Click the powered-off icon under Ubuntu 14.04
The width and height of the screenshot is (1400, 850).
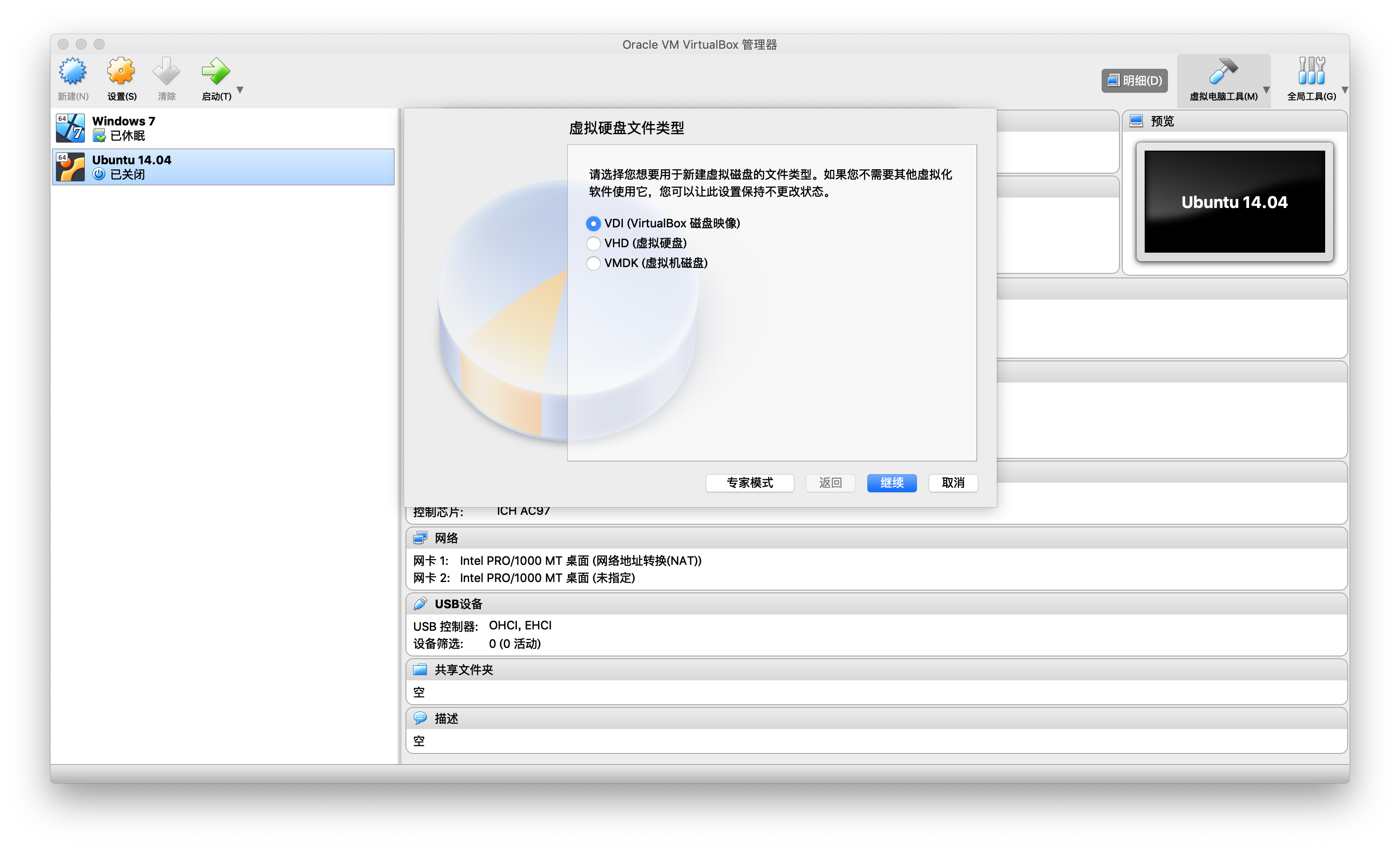(99, 175)
